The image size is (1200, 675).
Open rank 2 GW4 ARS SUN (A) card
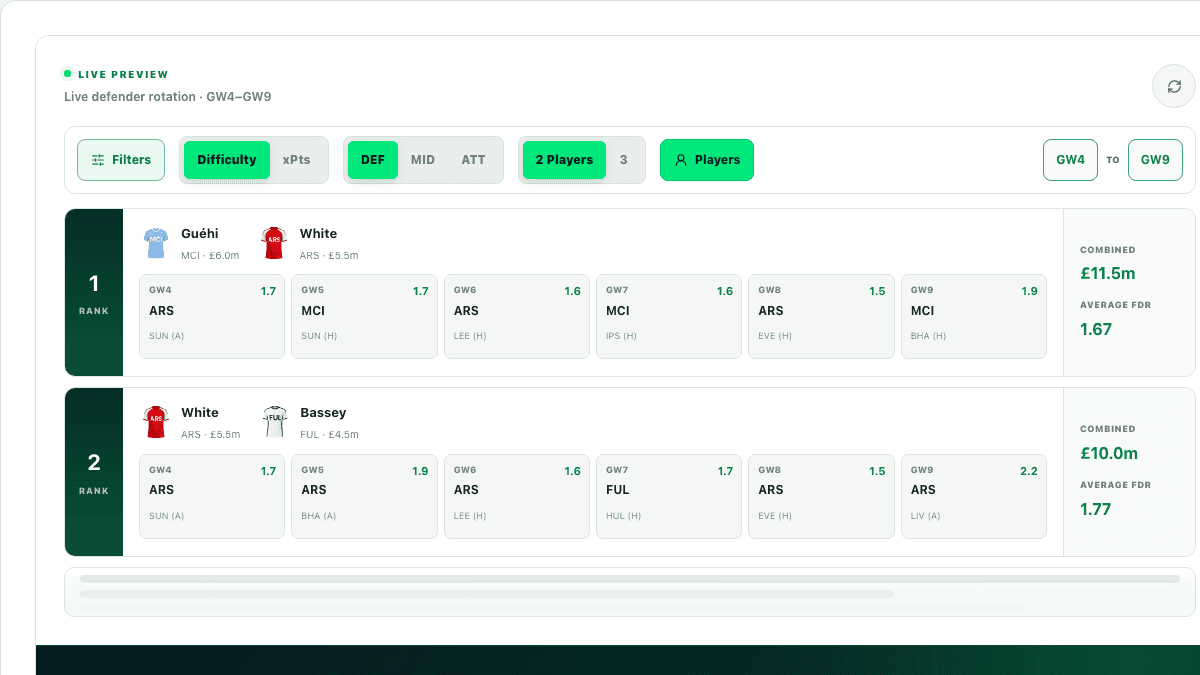click(x=212, y=497)
